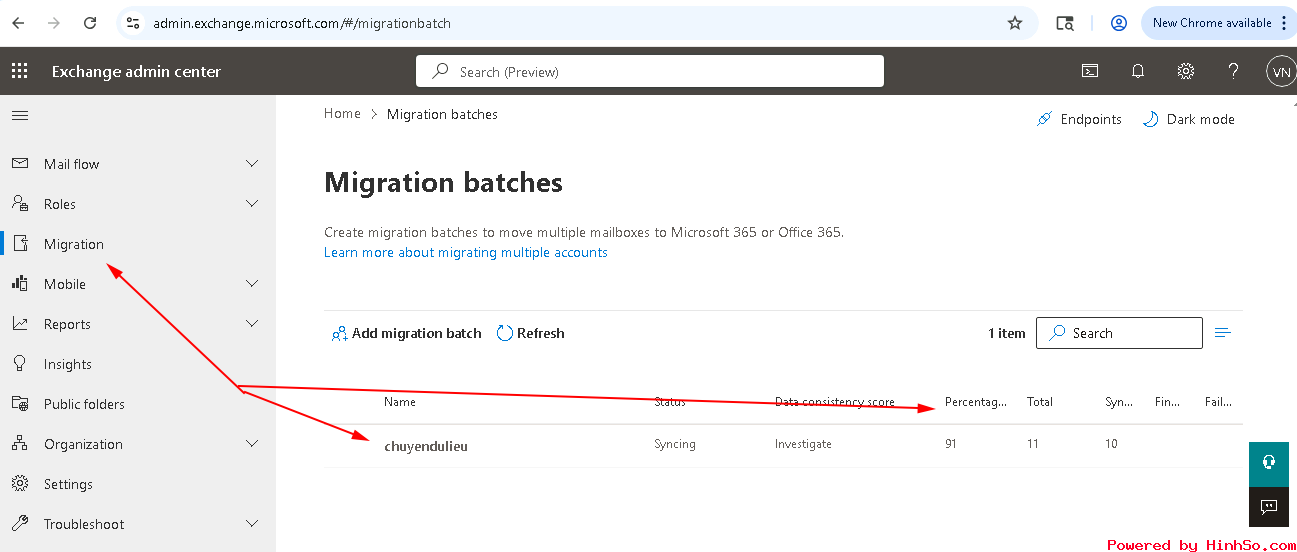Go back in browser history
Image resolution: width=1297 pixels, height=552 pixels.
(18, 23)
